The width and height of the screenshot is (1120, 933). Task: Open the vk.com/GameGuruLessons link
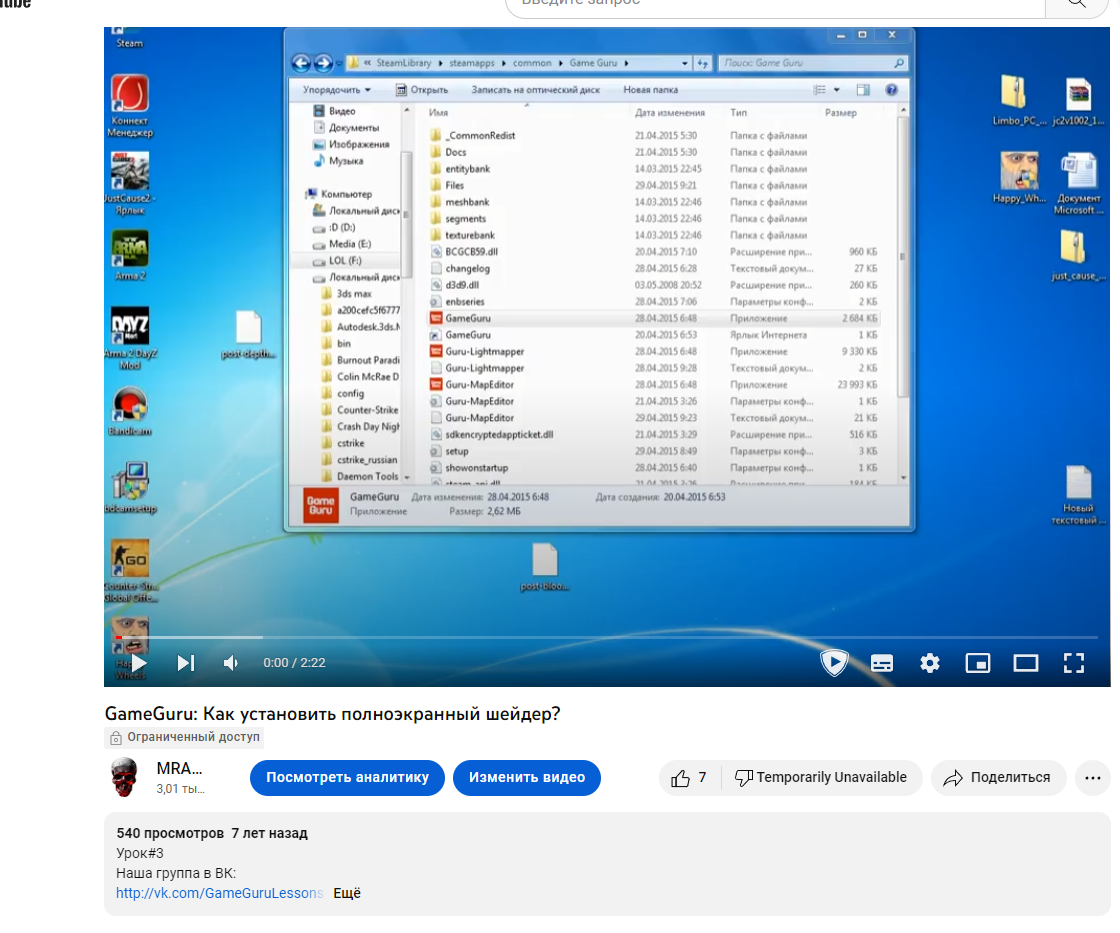point(219,893)
